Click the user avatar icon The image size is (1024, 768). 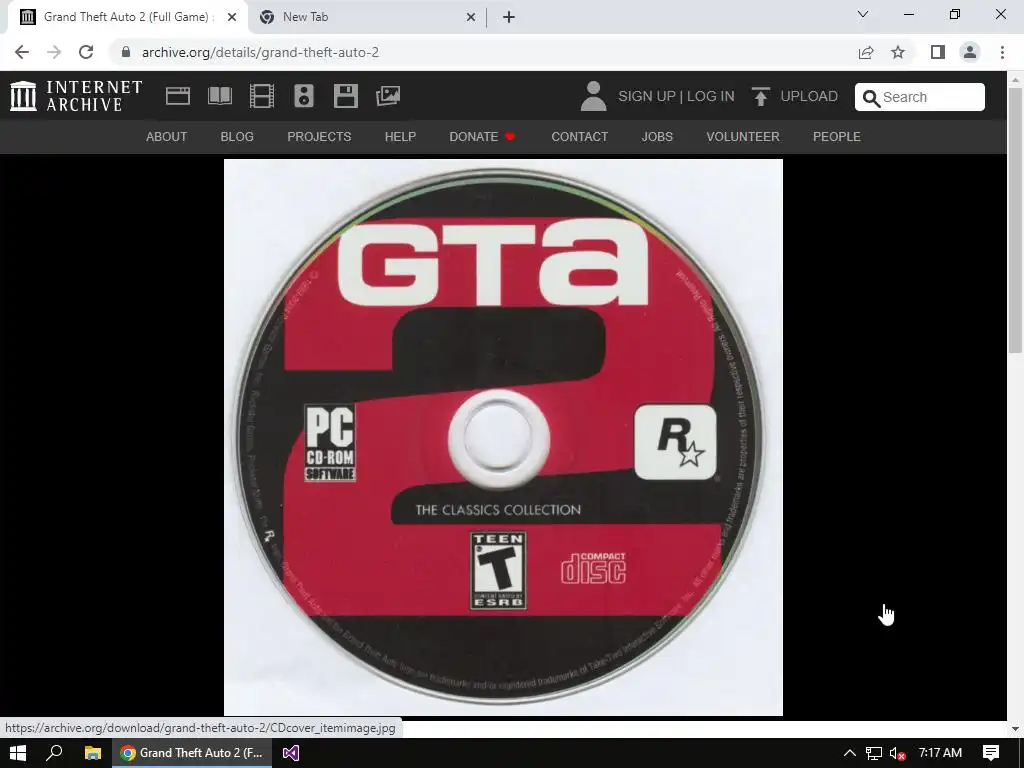tap(594, 96)
